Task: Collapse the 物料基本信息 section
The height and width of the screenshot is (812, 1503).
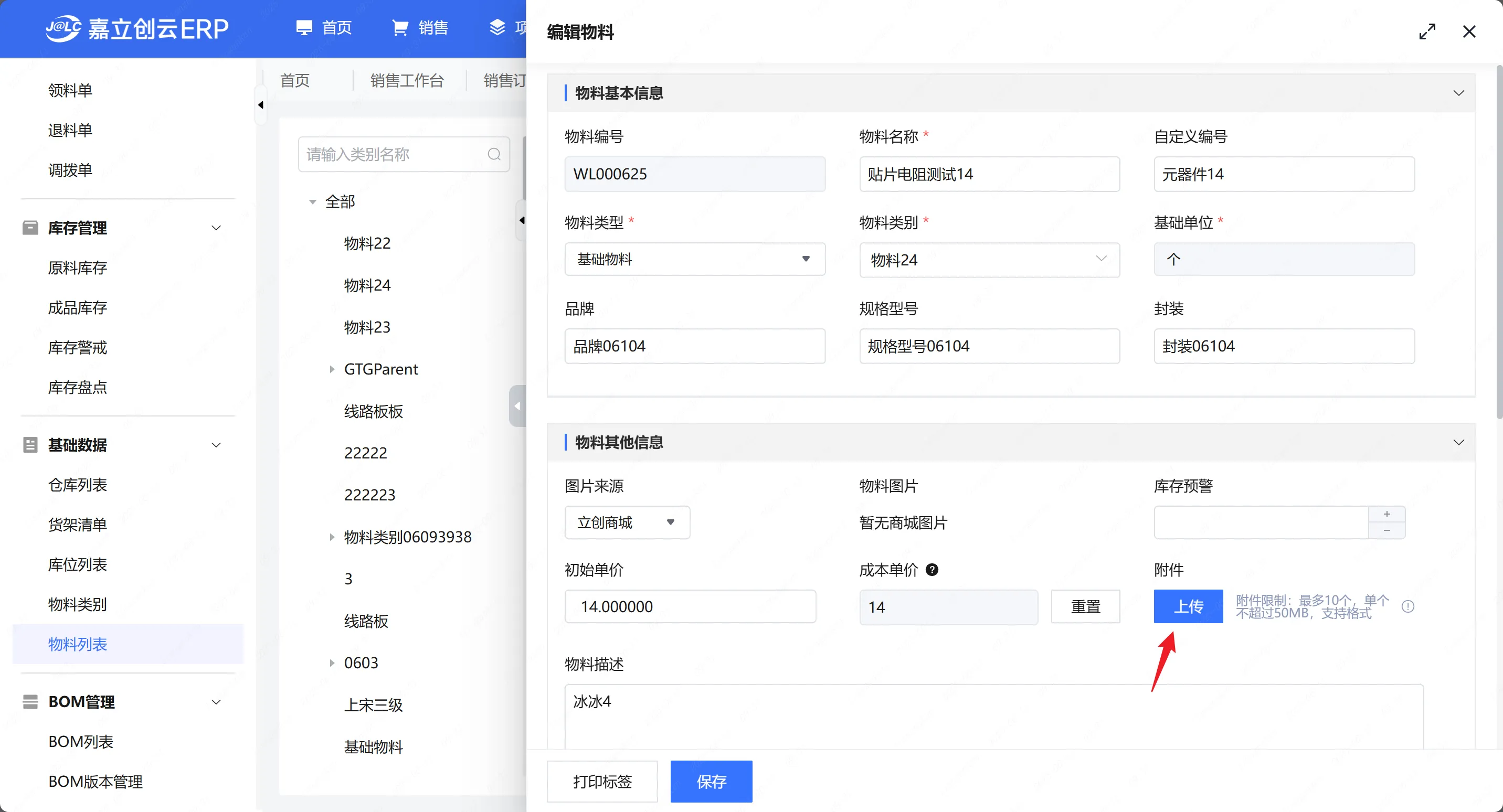Action: pos(1458,93)
